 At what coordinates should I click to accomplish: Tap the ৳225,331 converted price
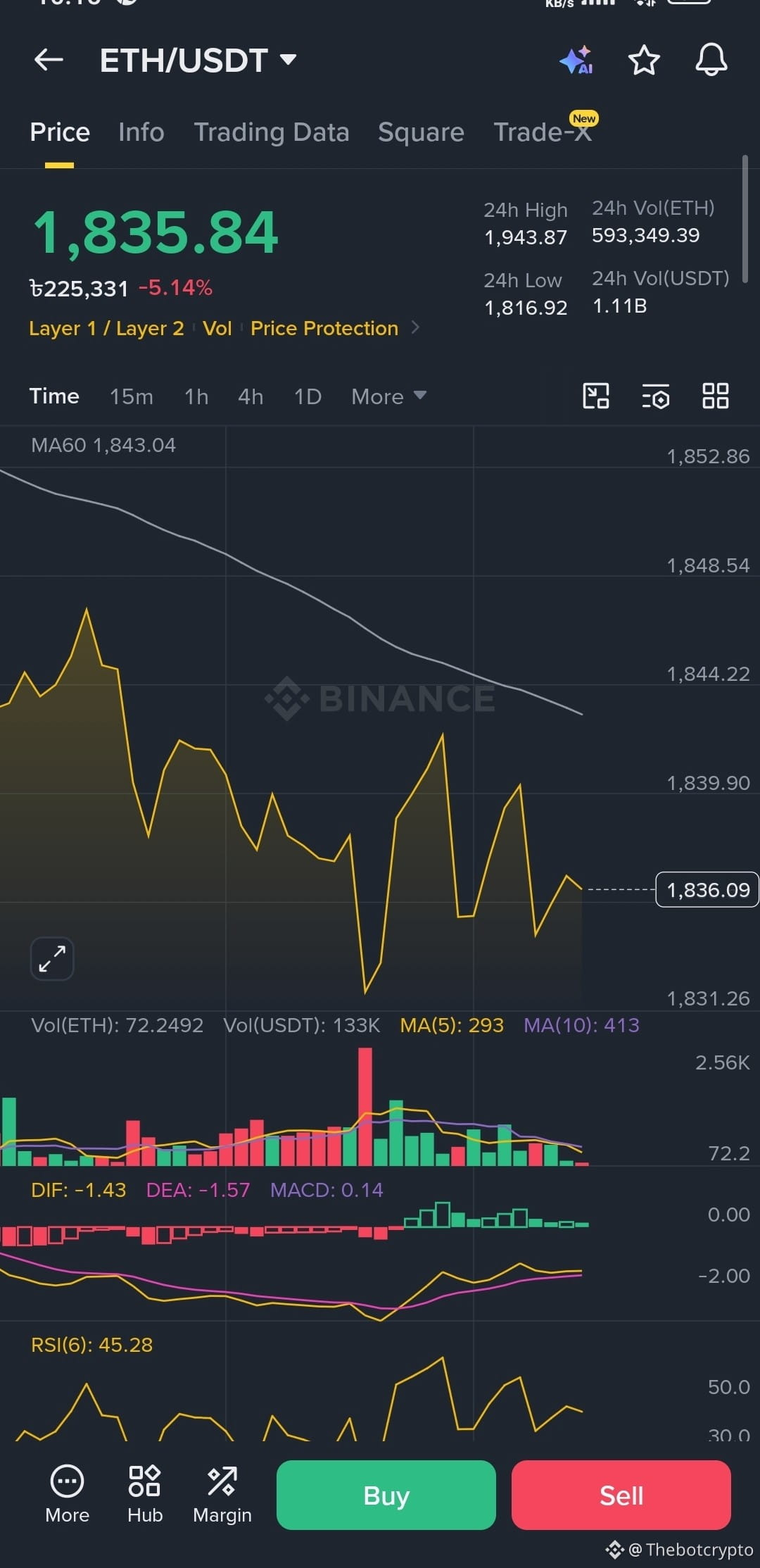[x=79, y=288]
